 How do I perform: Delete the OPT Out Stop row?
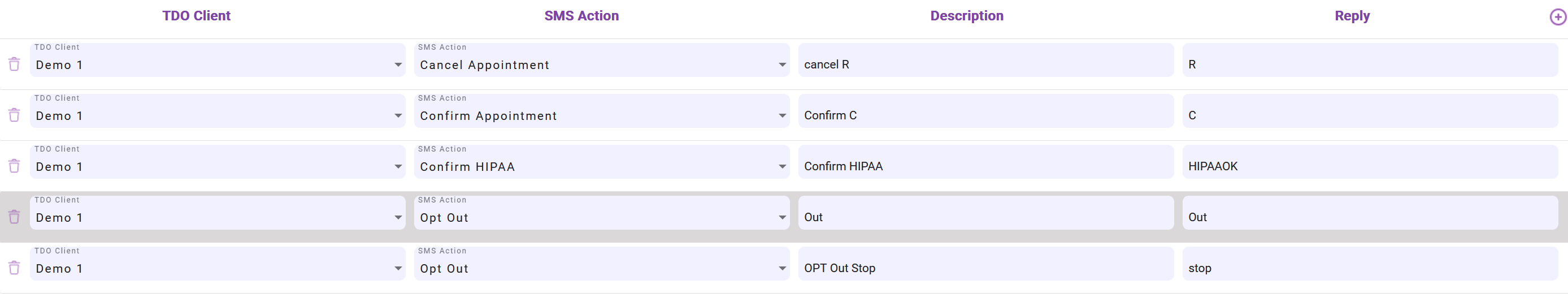tap(14, 268)
